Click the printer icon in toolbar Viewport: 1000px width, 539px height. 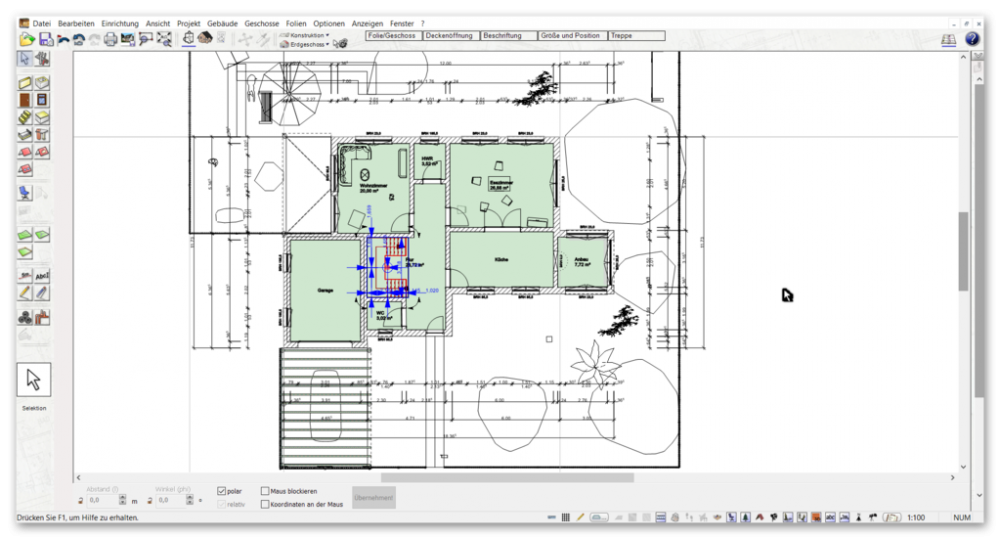[110, 39]
